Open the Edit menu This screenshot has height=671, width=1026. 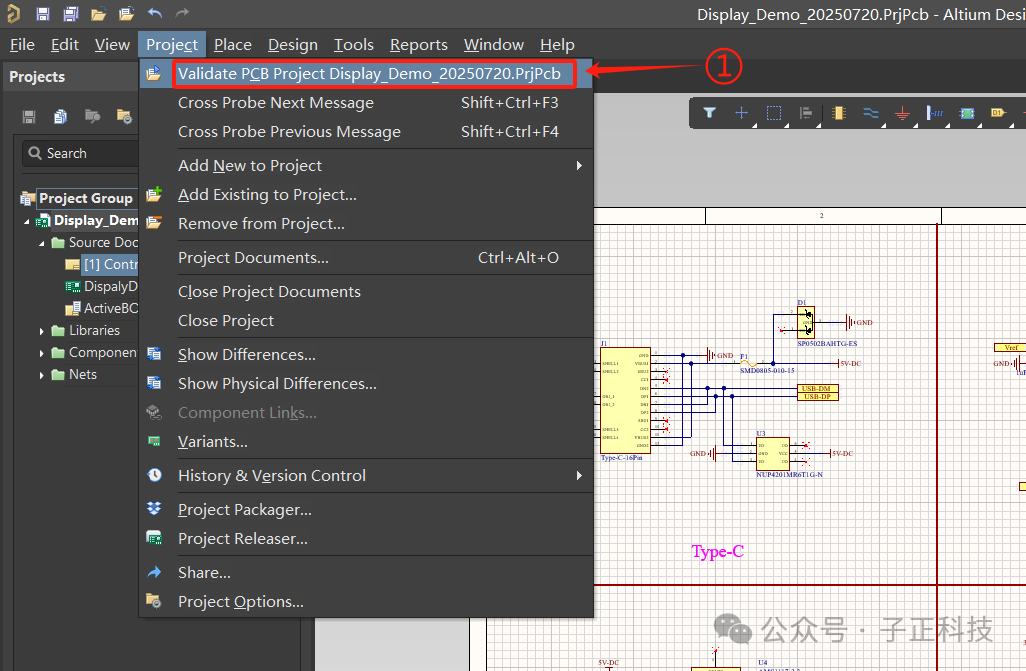tap(65, 45)
